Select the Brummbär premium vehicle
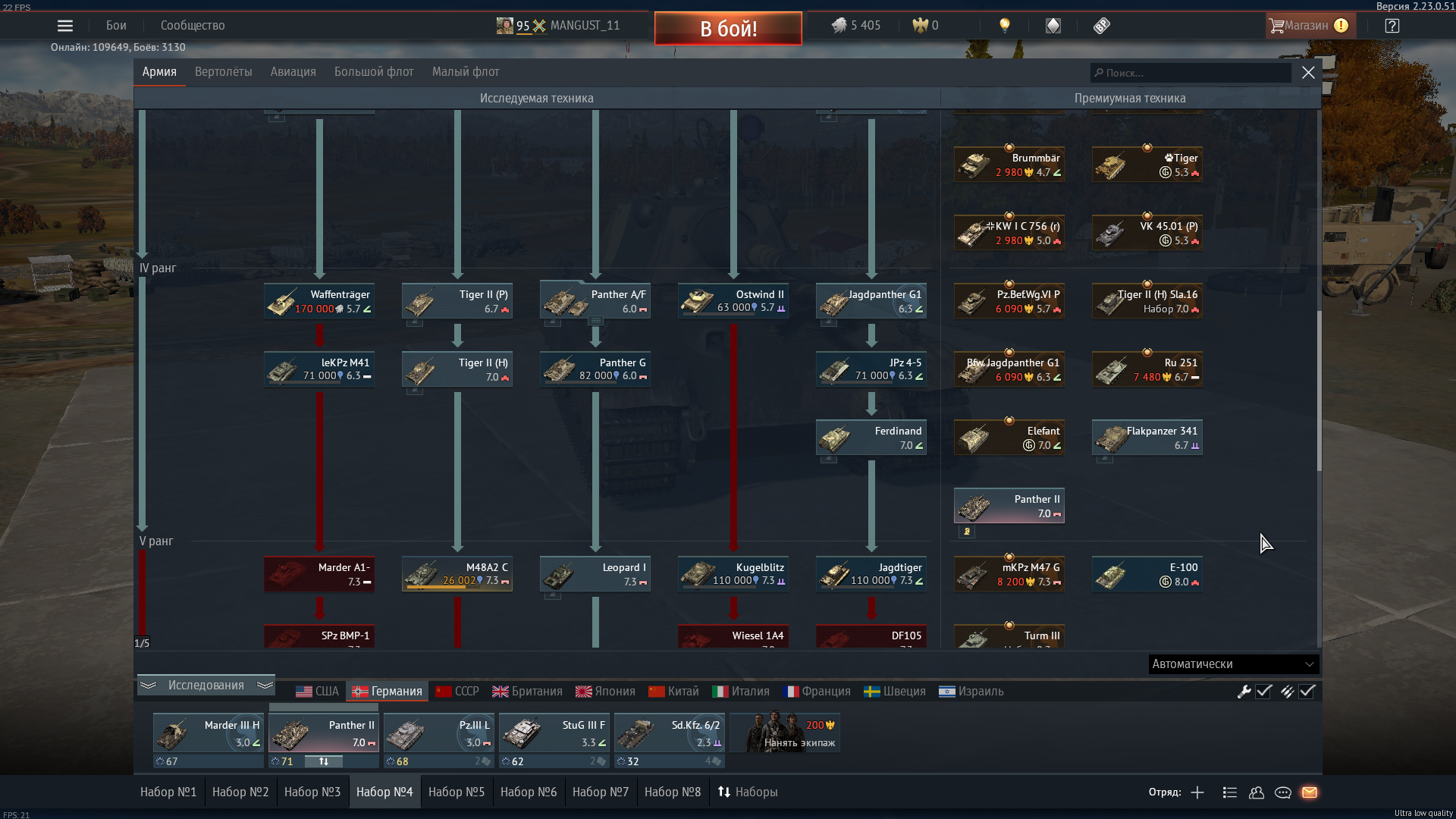This screenshot has width=1456, height=819. point(1009,165)
